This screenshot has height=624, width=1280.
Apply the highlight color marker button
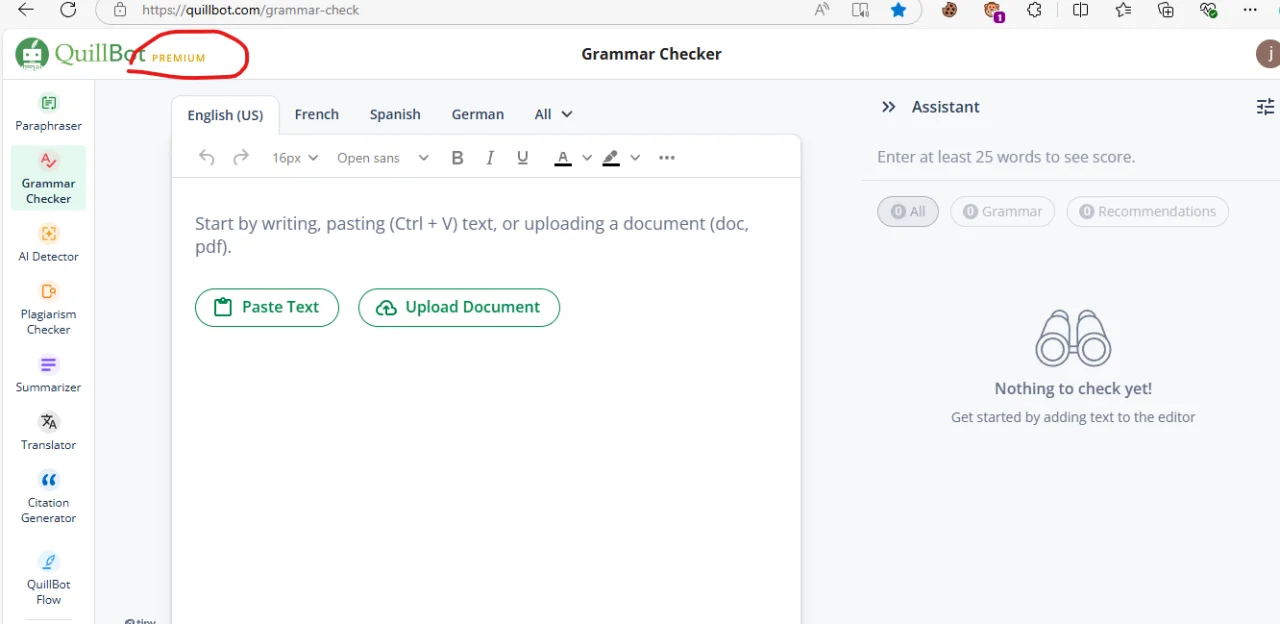[x=611, y=158]
